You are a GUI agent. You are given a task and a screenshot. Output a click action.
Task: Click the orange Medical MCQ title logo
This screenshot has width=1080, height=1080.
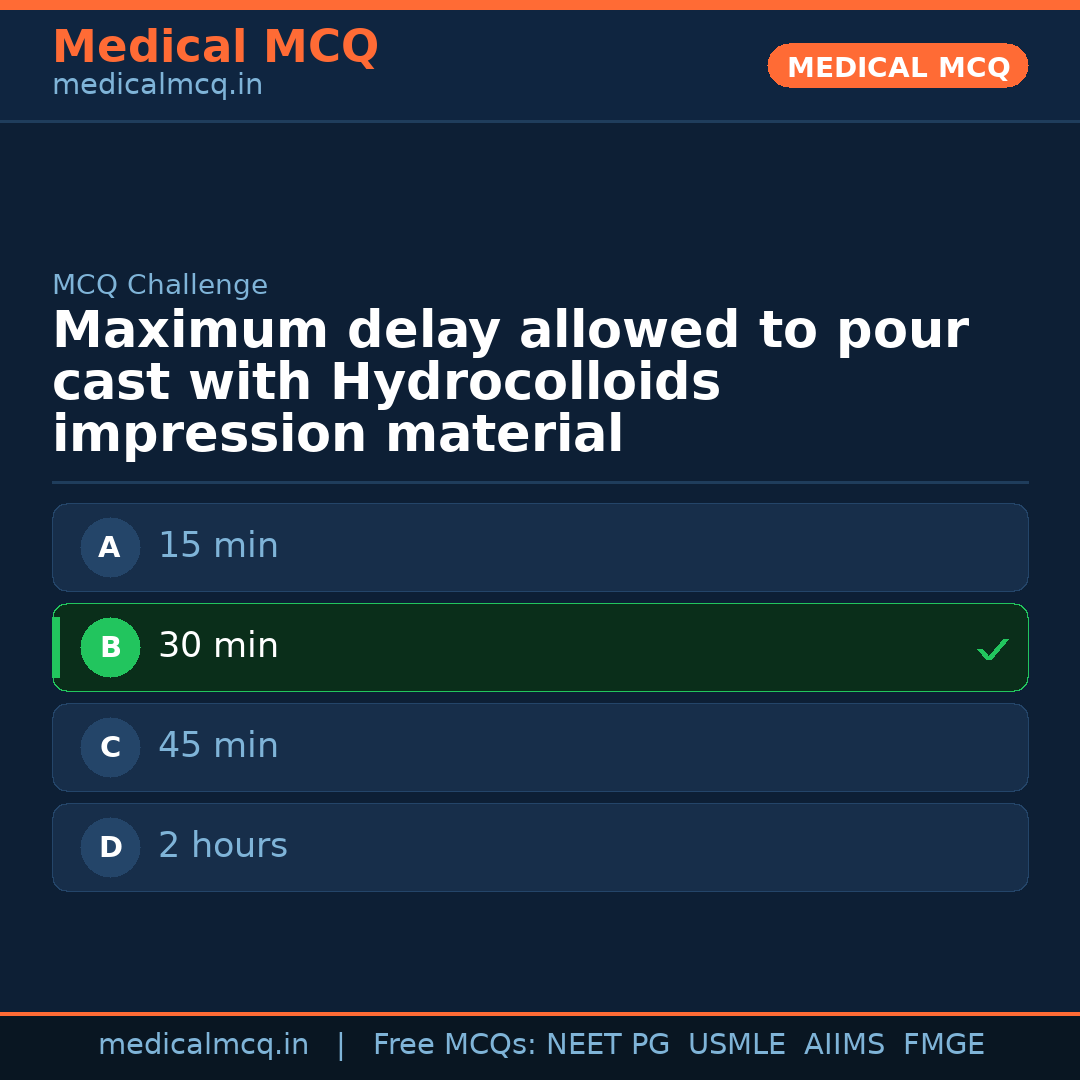tap(215, 47)
